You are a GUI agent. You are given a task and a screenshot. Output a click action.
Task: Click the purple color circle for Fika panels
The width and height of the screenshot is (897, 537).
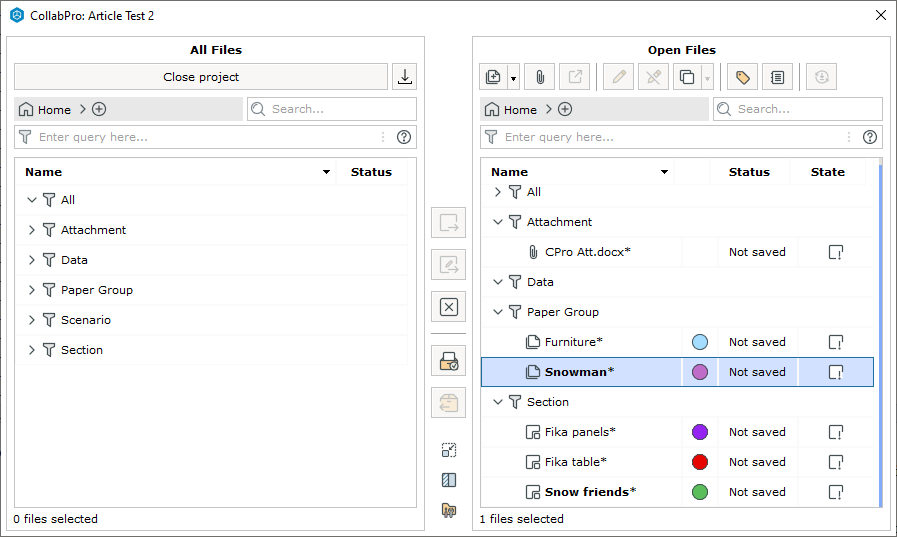click(x=700, y=432)
